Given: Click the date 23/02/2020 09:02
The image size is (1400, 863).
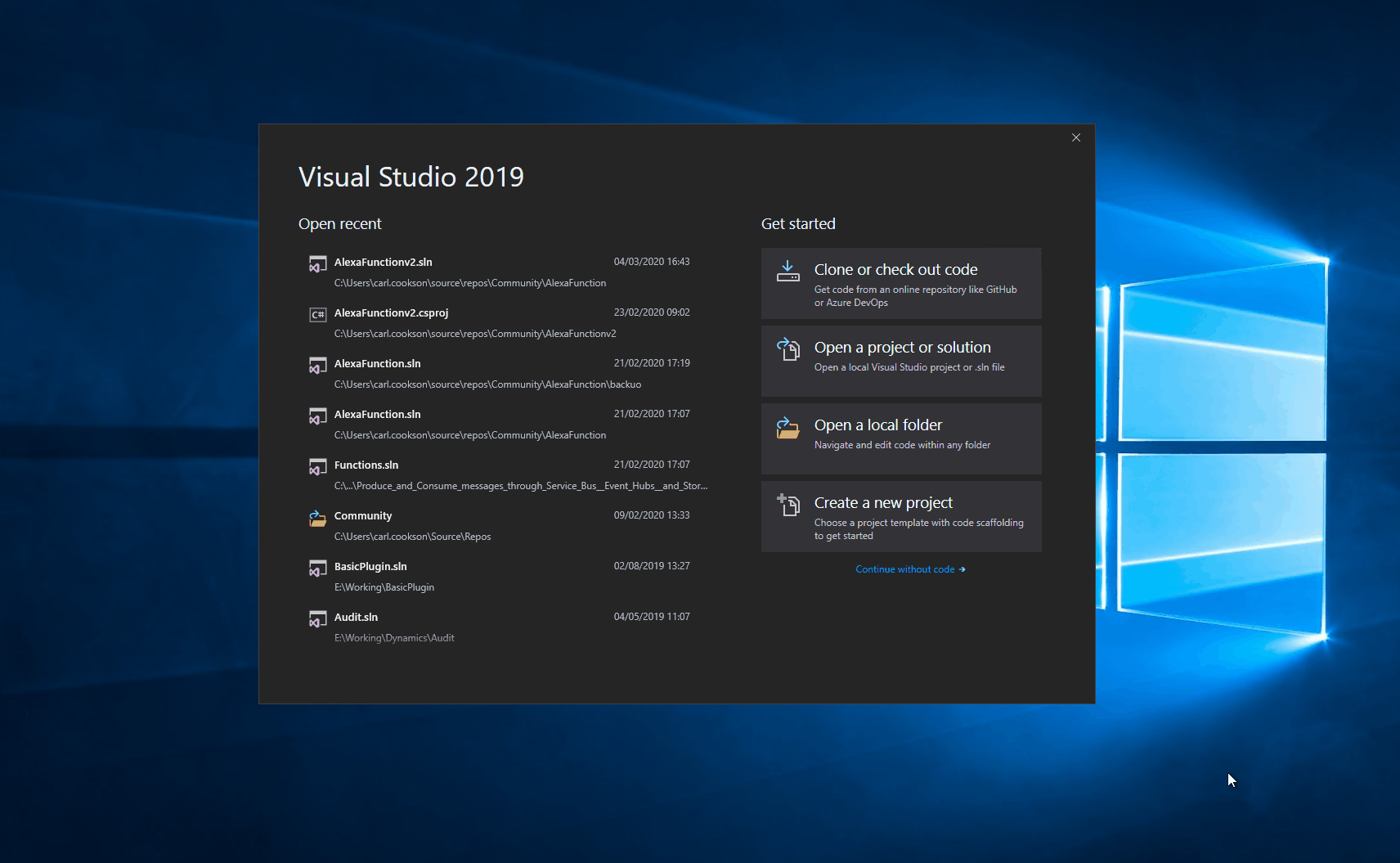Looking at the screenshot, I should (x=652, y=312).
